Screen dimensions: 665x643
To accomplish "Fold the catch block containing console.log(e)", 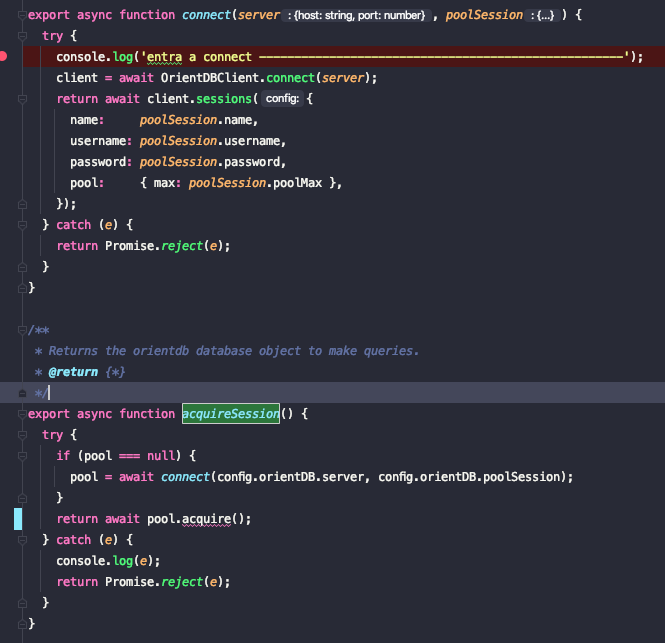I will (22, 540).
